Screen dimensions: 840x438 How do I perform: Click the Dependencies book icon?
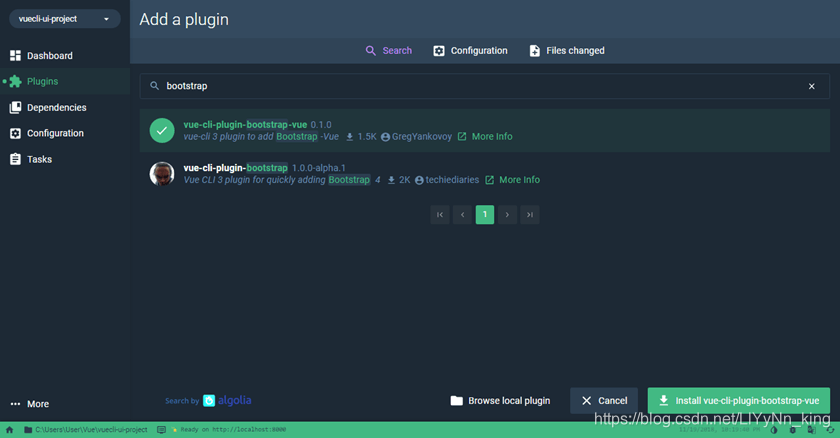click(x=16, y=108)
